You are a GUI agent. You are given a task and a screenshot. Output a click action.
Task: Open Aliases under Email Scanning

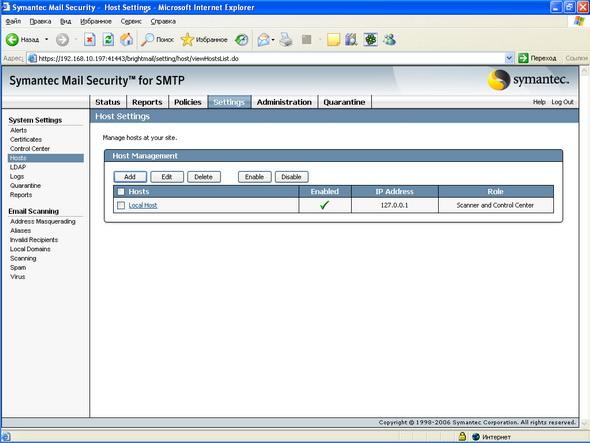20,231
